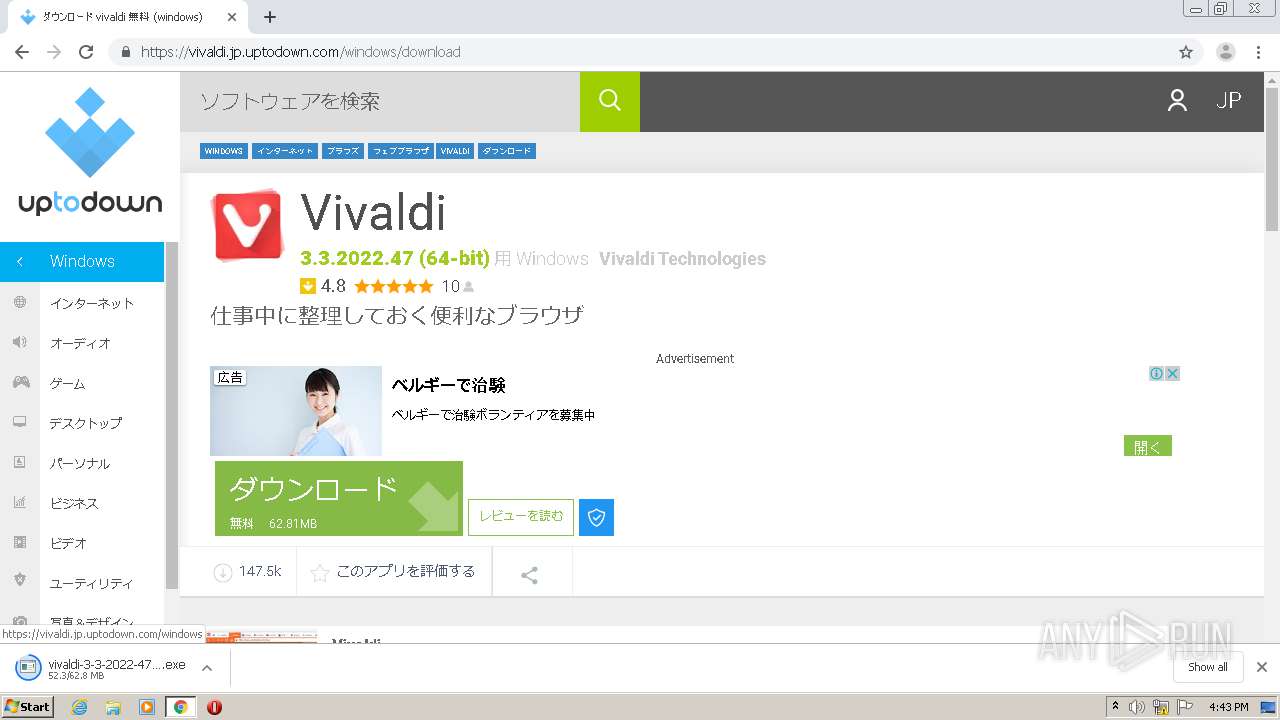Viewport: 1280px width, 720px height.
Task: Go back with Windows sidebar chevron
Action: point(19,261)
